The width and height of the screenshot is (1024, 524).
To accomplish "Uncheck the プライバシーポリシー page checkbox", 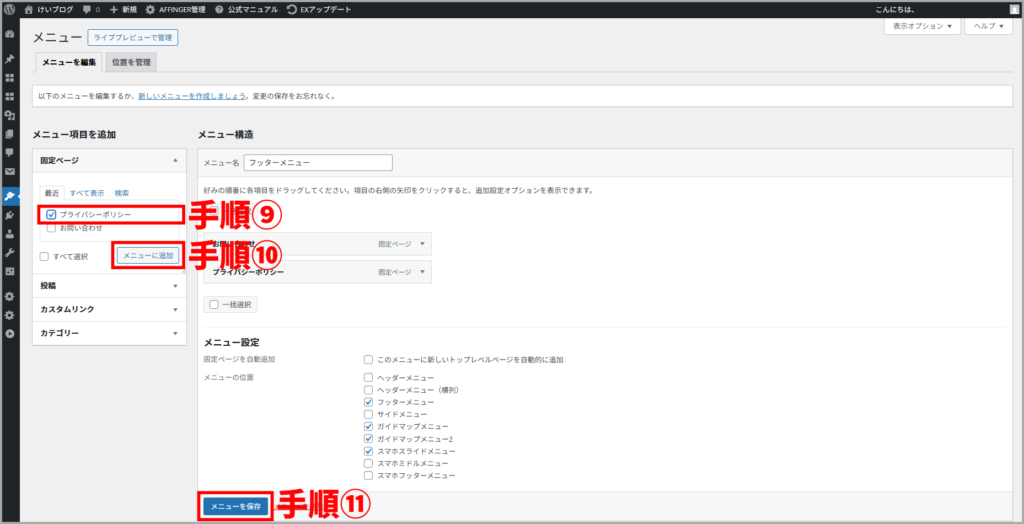I will click(51, 214).
